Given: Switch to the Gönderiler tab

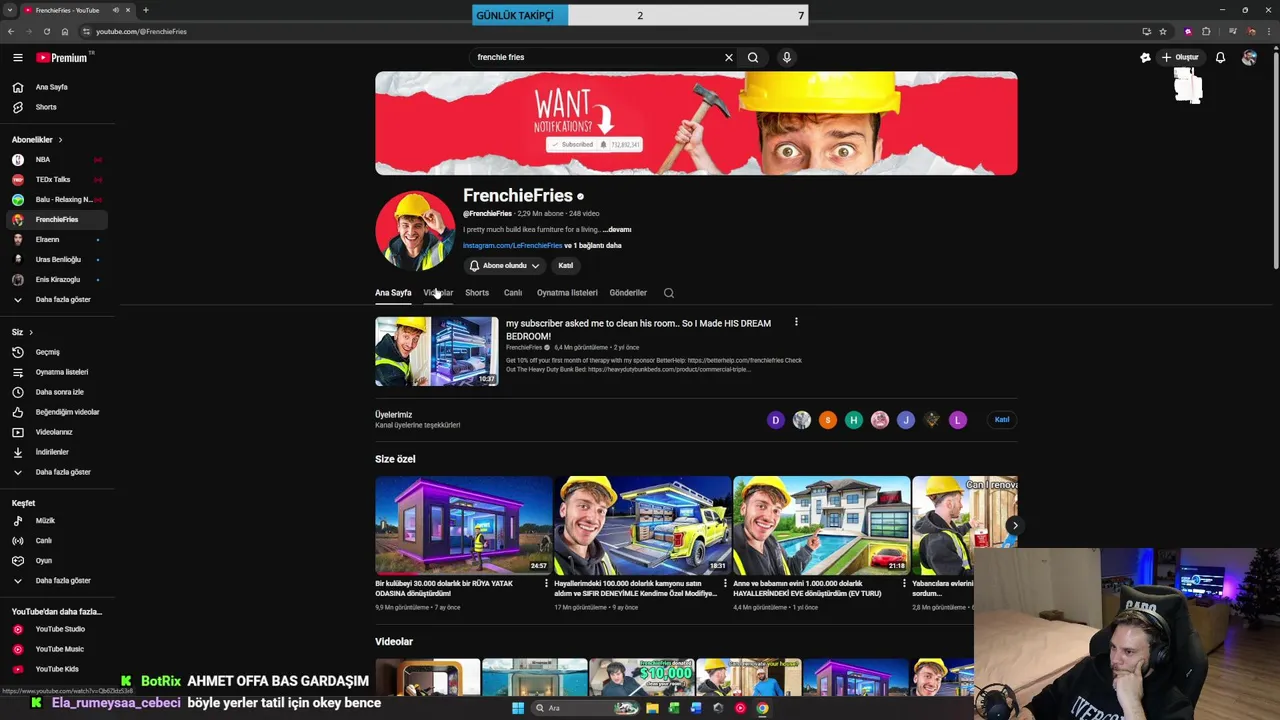Looking at the screenshot, I should (628, 293).
